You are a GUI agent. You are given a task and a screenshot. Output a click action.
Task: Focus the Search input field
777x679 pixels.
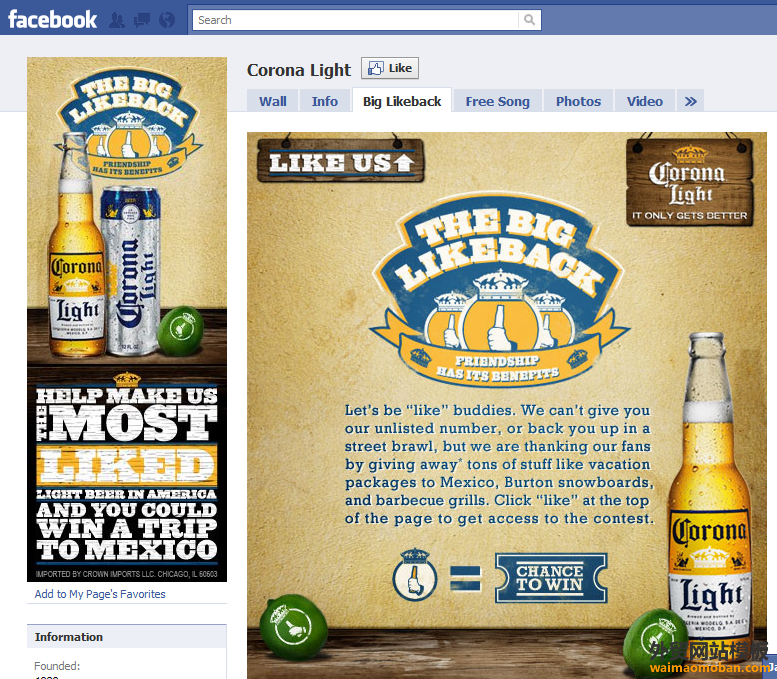[355, 20]
